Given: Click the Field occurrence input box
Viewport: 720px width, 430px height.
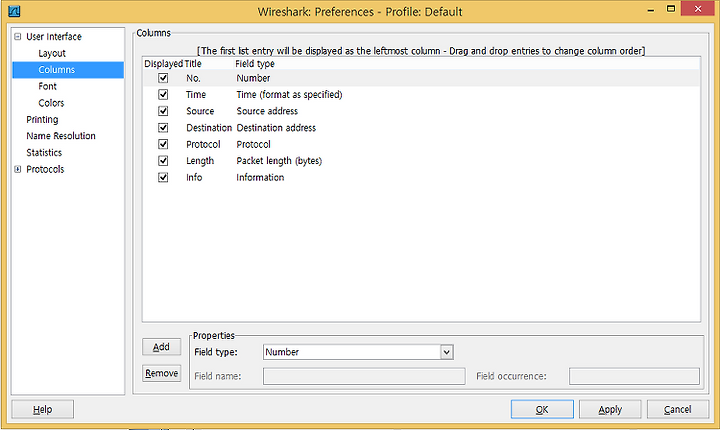Looking at the screenshot, I should click(634, 376).
